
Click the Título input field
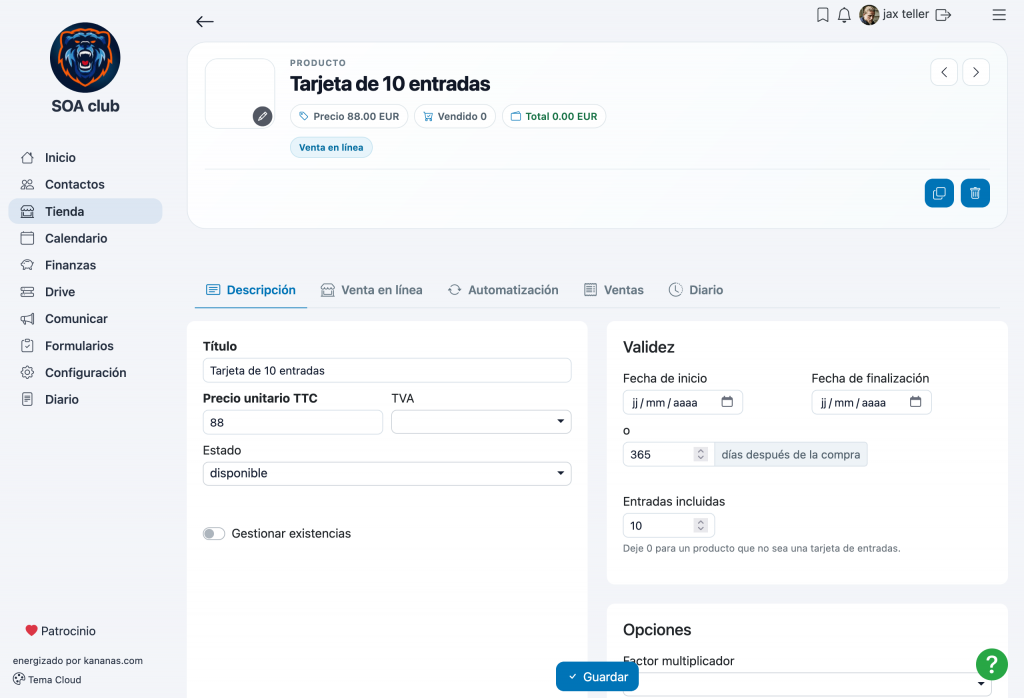pyautogui.click(x=387, y=370)
